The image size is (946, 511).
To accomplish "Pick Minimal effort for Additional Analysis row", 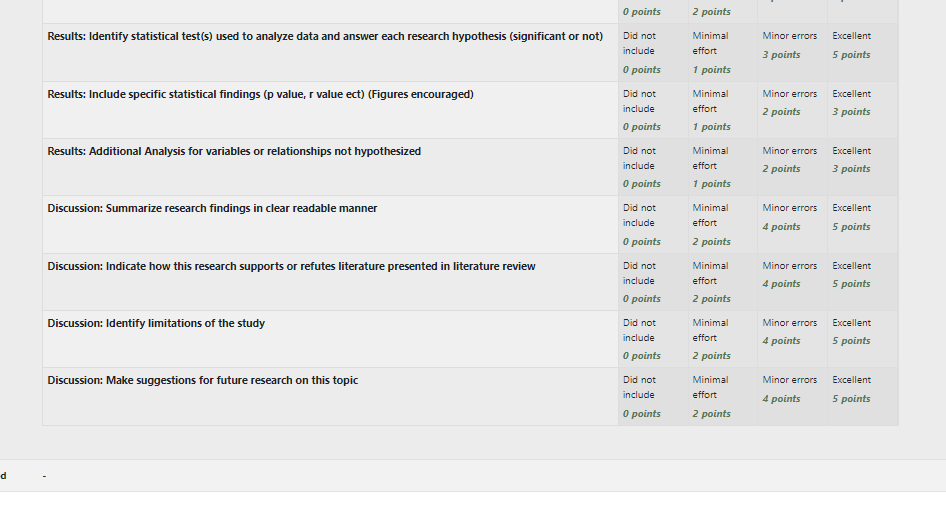I will (723, 167).
